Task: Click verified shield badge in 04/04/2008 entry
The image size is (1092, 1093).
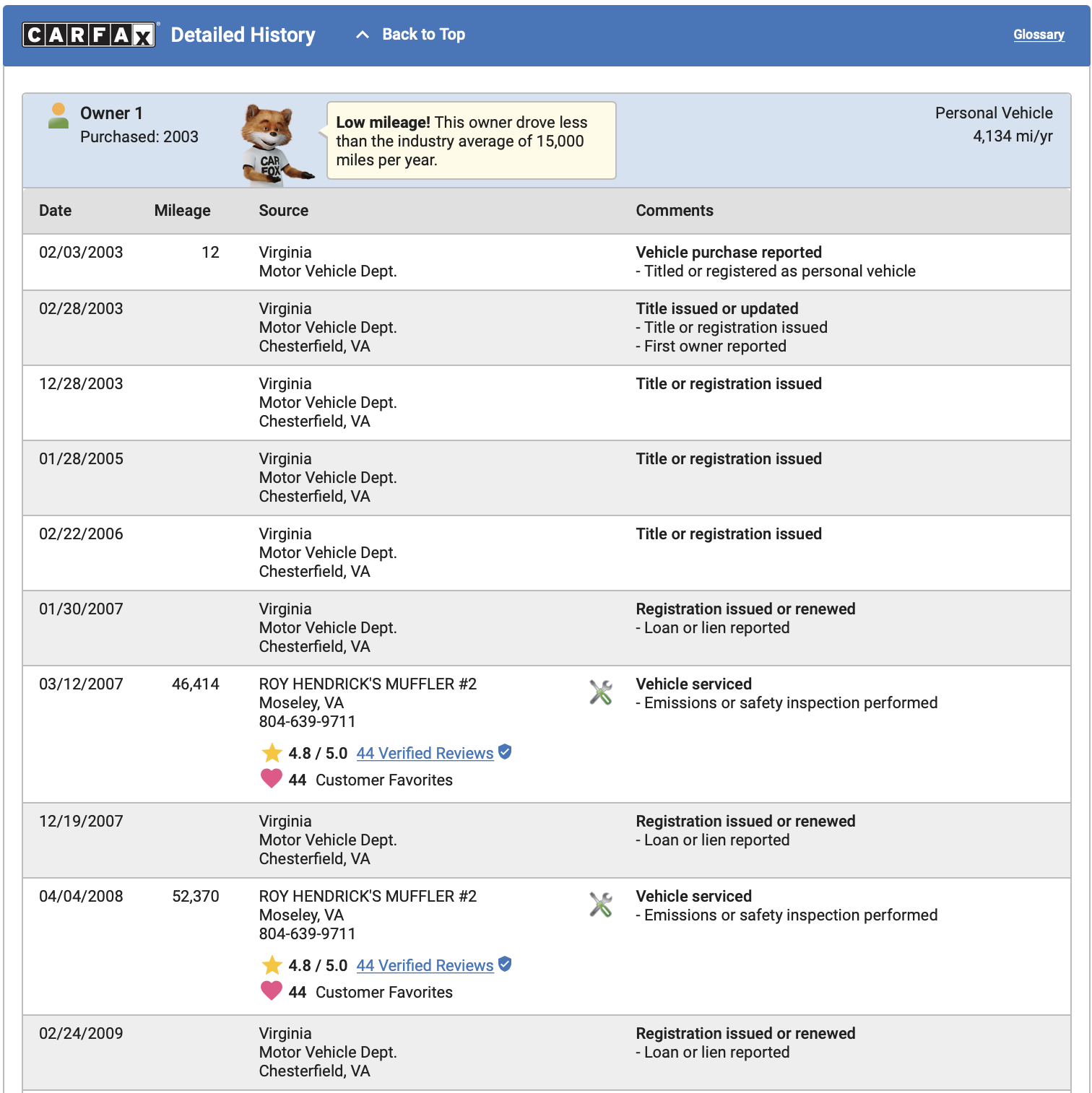Action: [505, 964]
